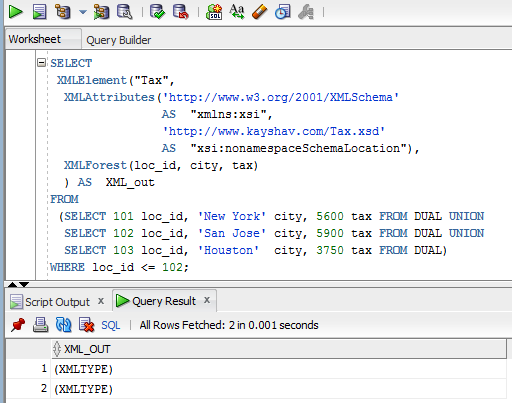Commit changes with the green check database icon
The width and height of the screenshot is (512, 403).
click(x=157, y=12)
